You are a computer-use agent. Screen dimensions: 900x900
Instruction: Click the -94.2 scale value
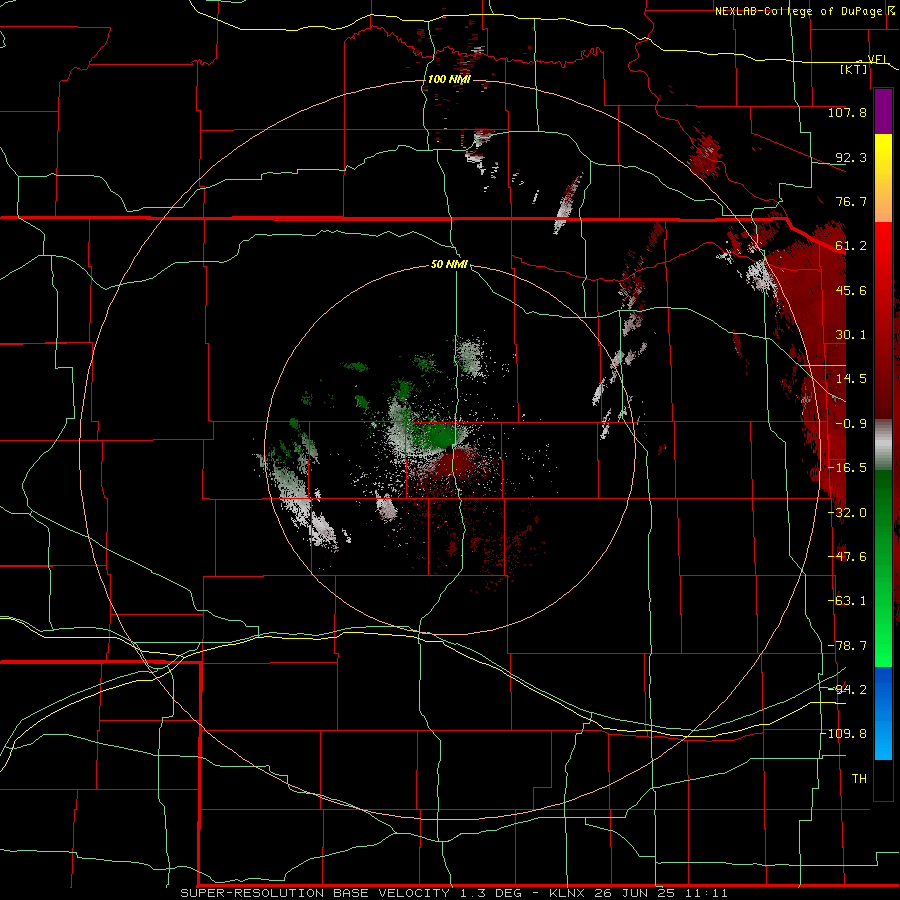[847, 689]
